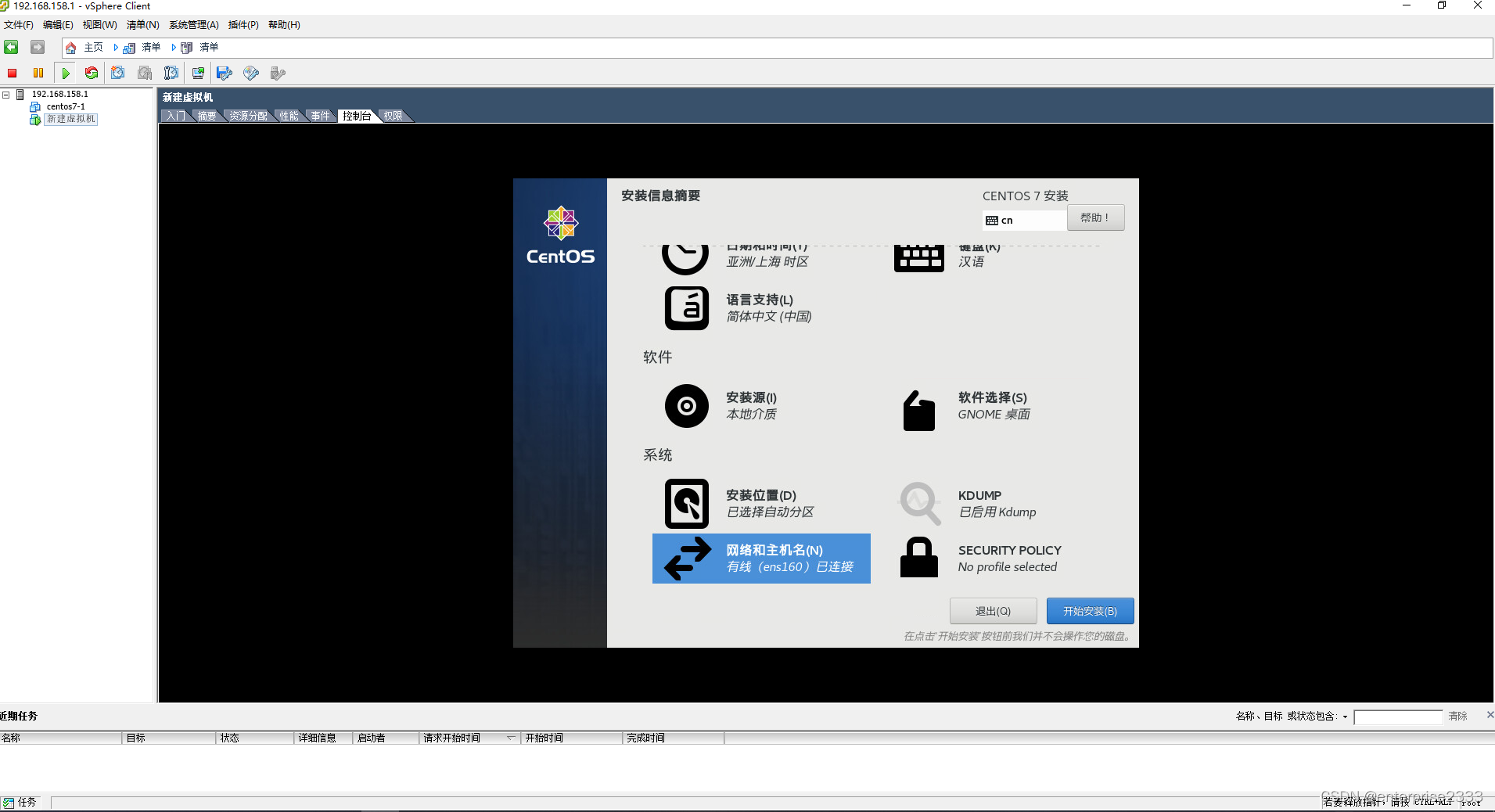The width and height of the screenshot is (1495, 812).
Task: Click the 软件选择 software selection package icon
Action: pyautogui.click(x=919, y=410)
